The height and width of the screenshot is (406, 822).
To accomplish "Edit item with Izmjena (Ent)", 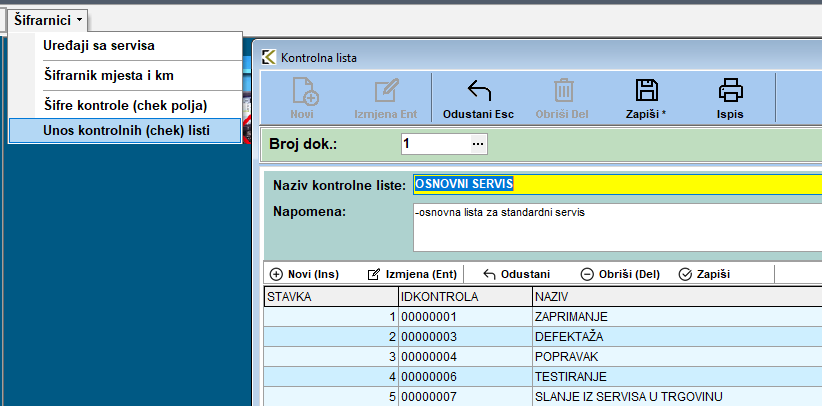I will tap(412, 274).
